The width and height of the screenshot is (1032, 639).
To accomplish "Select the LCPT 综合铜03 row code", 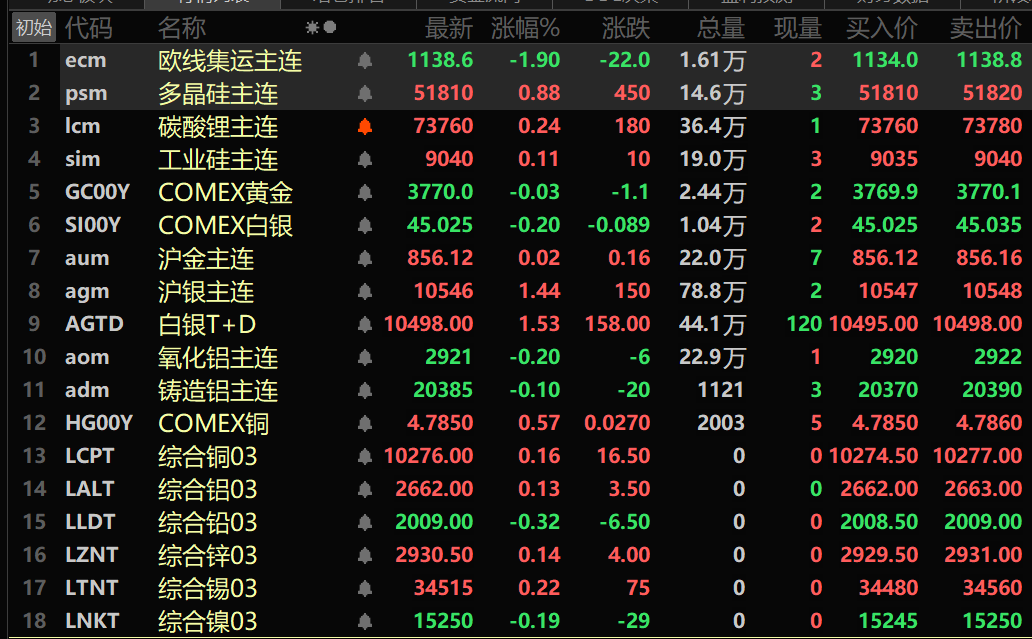I will click(x=90, y=456).
